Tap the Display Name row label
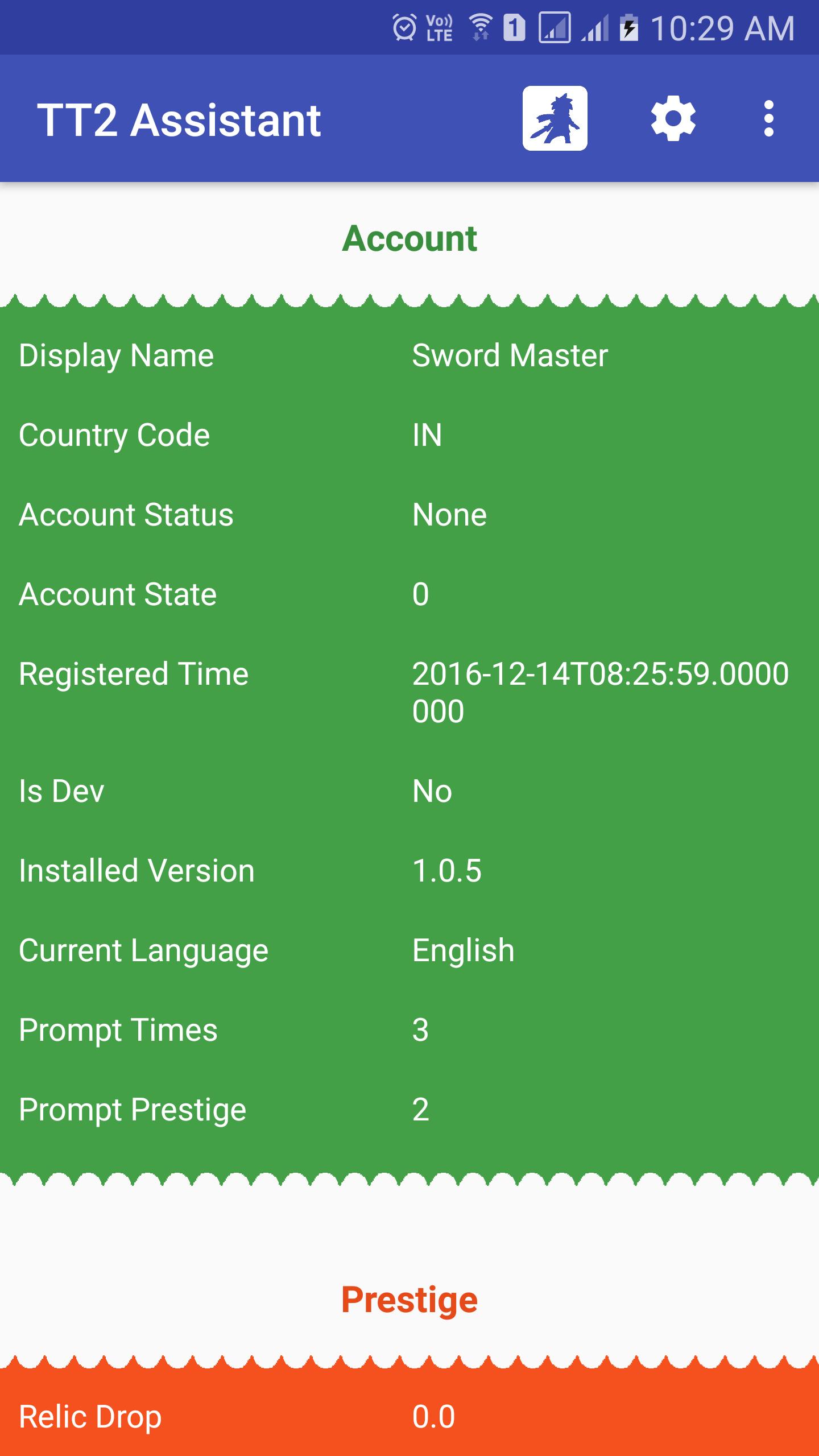Screen dimensions: 819x1456 click(117, 355)
